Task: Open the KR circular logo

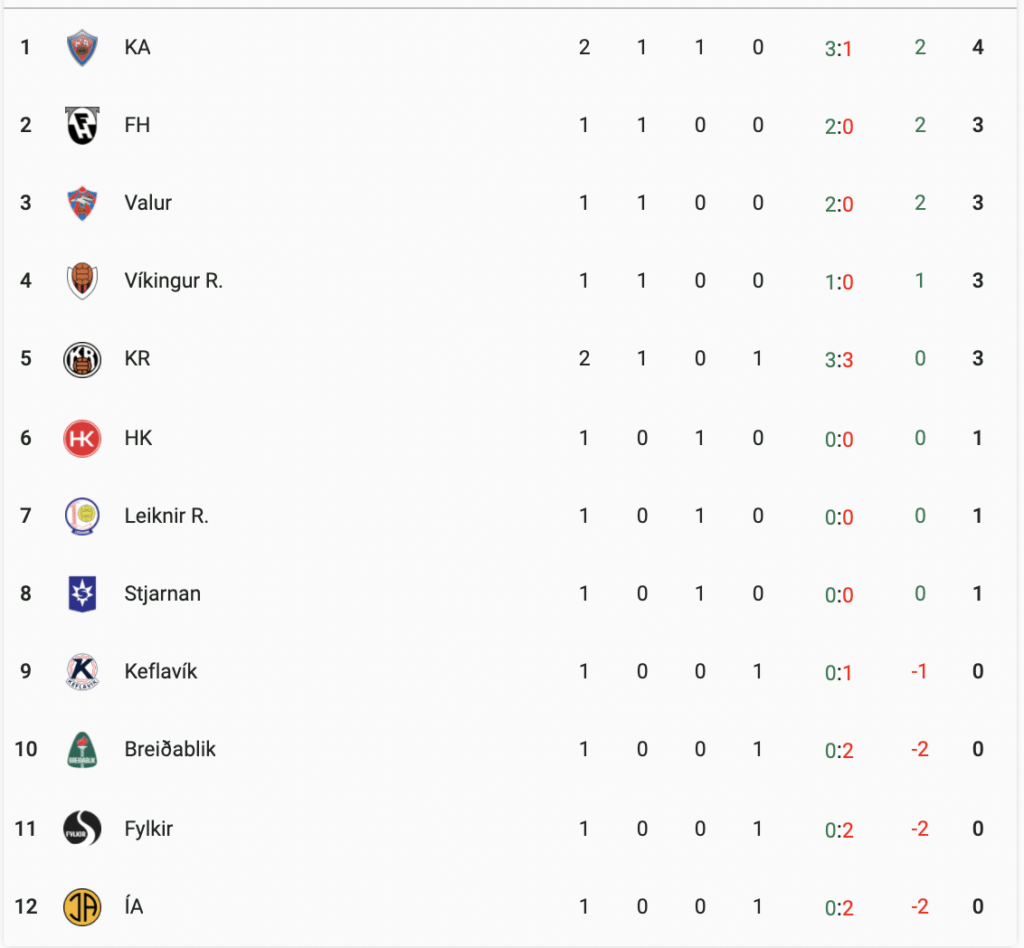Action: pyautogui.click(x=82, y=359)
